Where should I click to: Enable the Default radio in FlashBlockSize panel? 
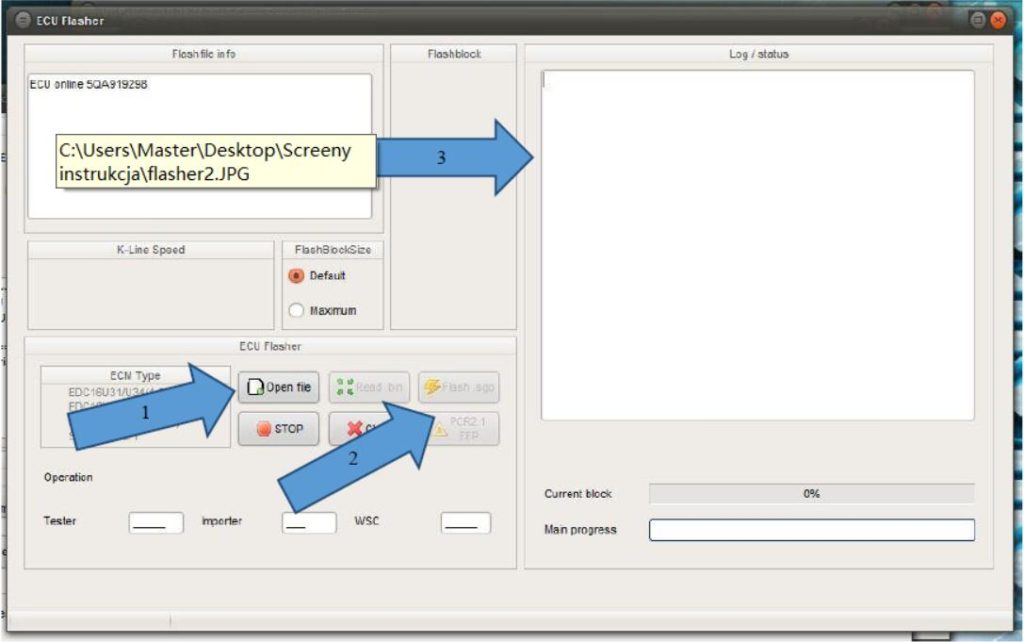296,277
